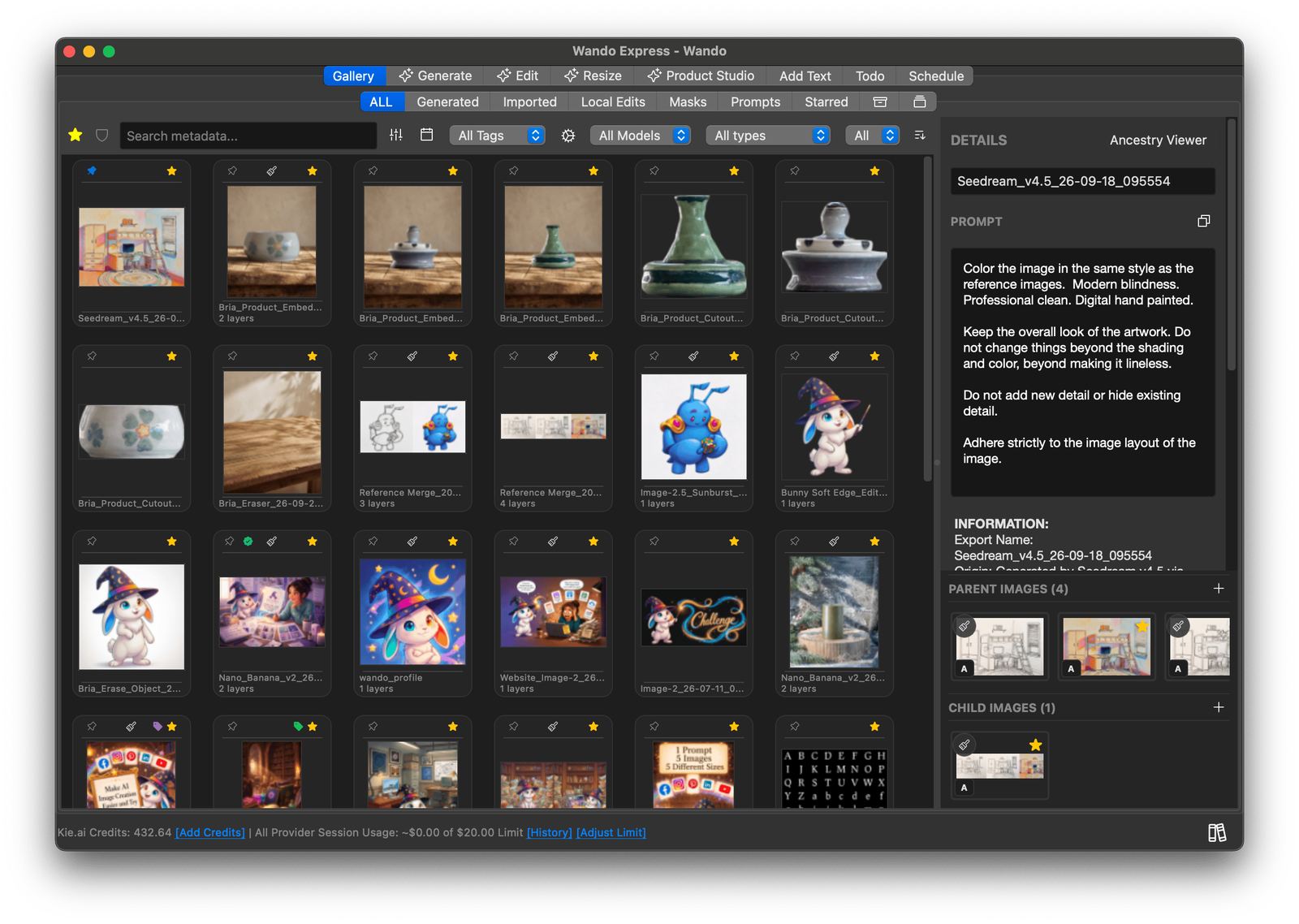Click brush icon on wando_profile card
The height and width of the screenshot is (924, 1299).
click(x=412, y=541)
